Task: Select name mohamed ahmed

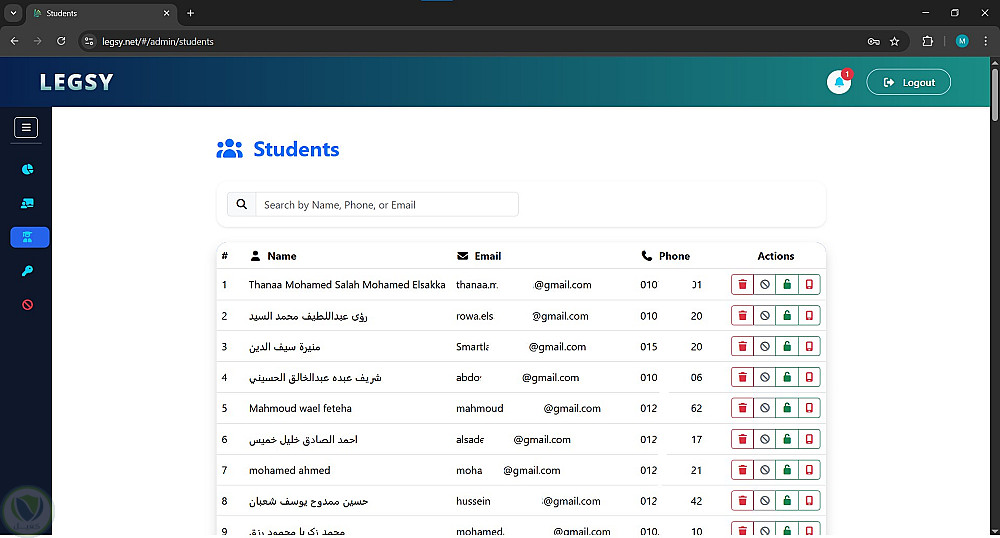Action: coord(290,470)
